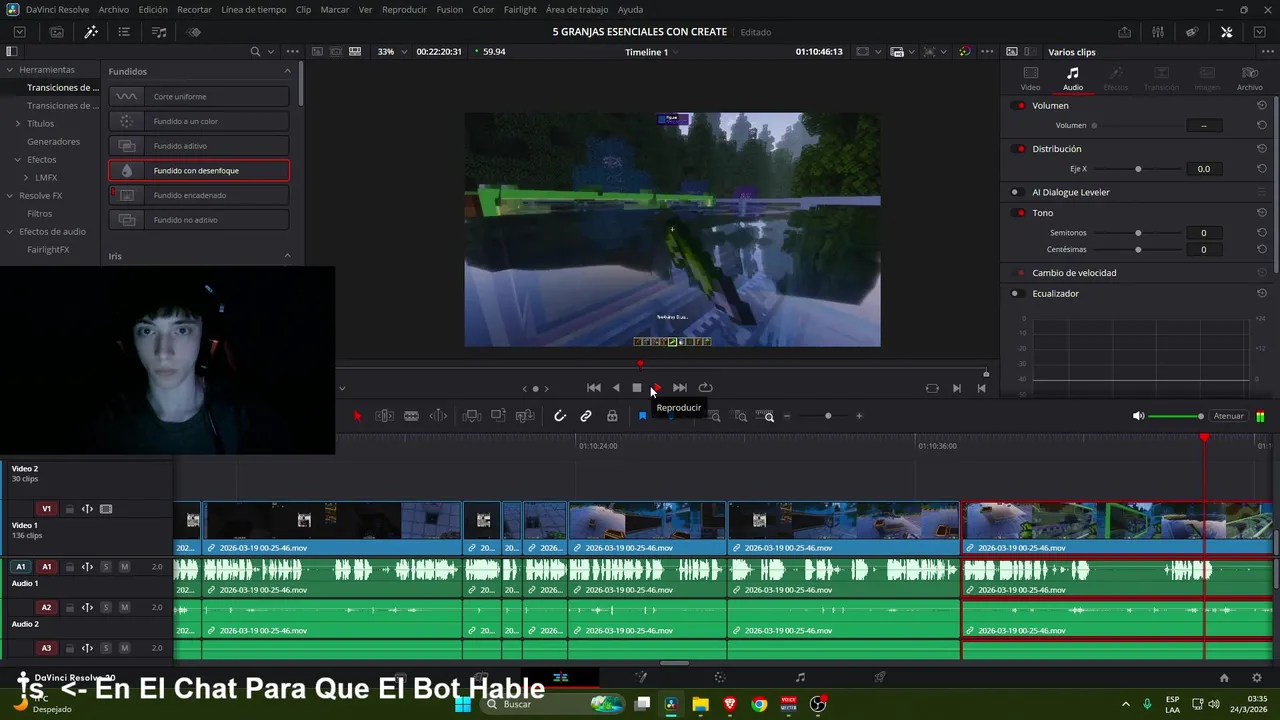
Task: Collapse the Resolve FX category
Action: coord(9,196)
